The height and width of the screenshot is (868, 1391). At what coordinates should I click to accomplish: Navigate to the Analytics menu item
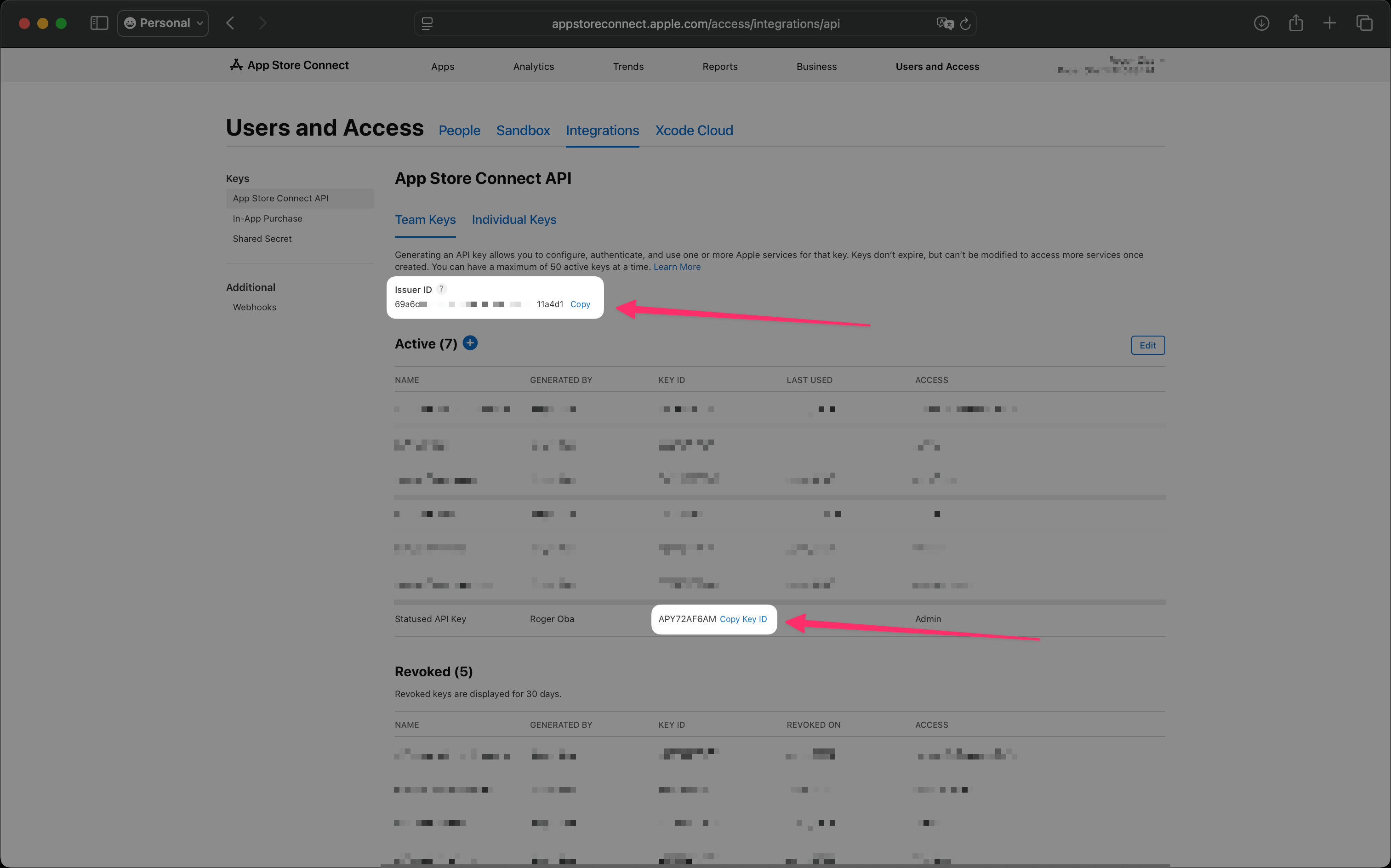point(533,66)
